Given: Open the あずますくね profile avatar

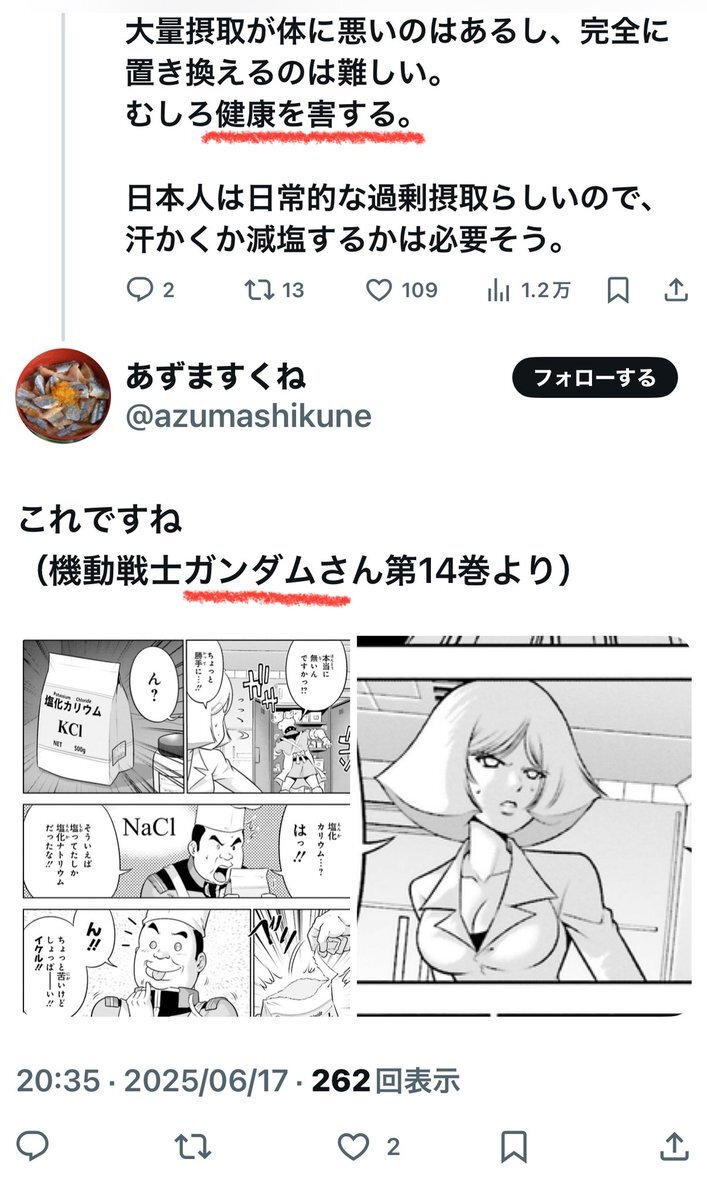Looking at the screenshot, I should coord(62,395).
